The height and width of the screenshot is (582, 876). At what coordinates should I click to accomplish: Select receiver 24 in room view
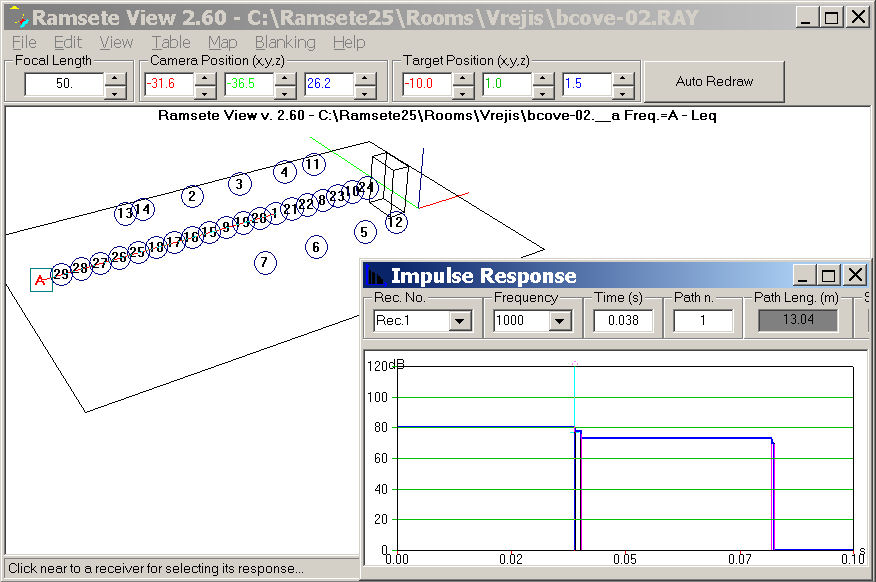tap(367, 187)
